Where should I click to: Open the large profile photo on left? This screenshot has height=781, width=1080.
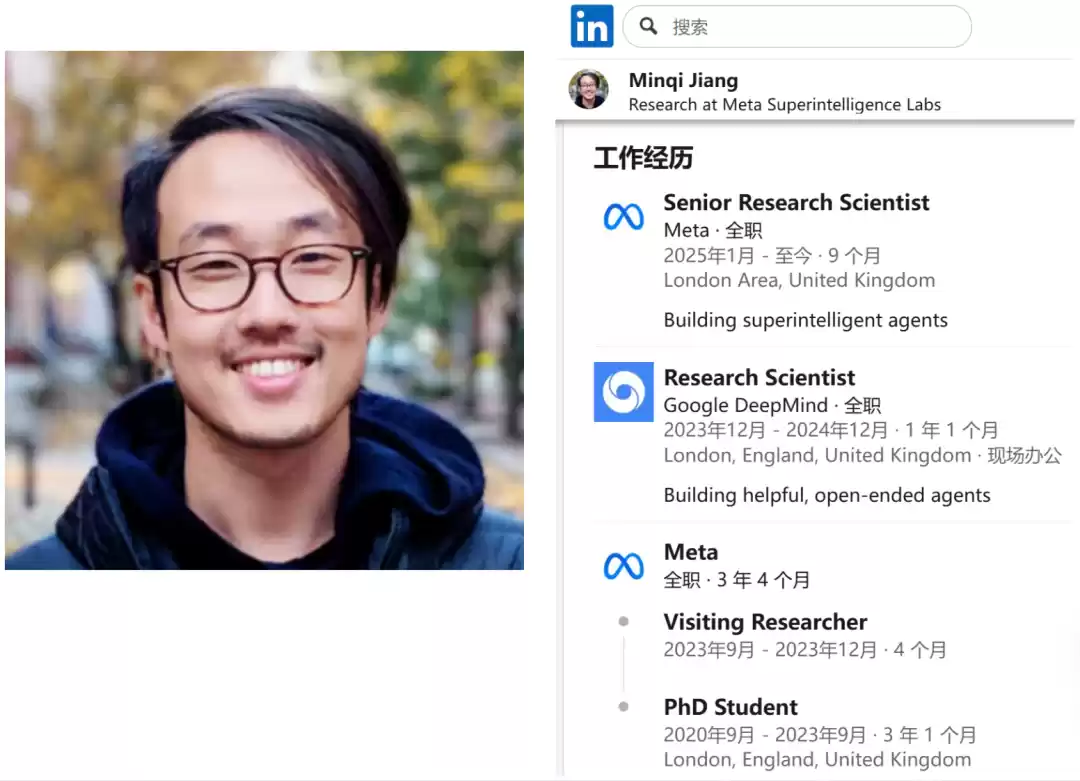(264, 310)
